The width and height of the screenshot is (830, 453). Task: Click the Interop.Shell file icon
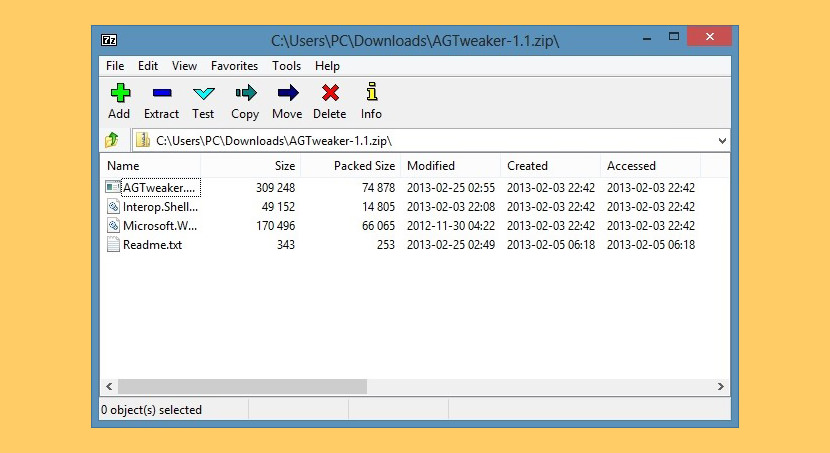point(113,206)
